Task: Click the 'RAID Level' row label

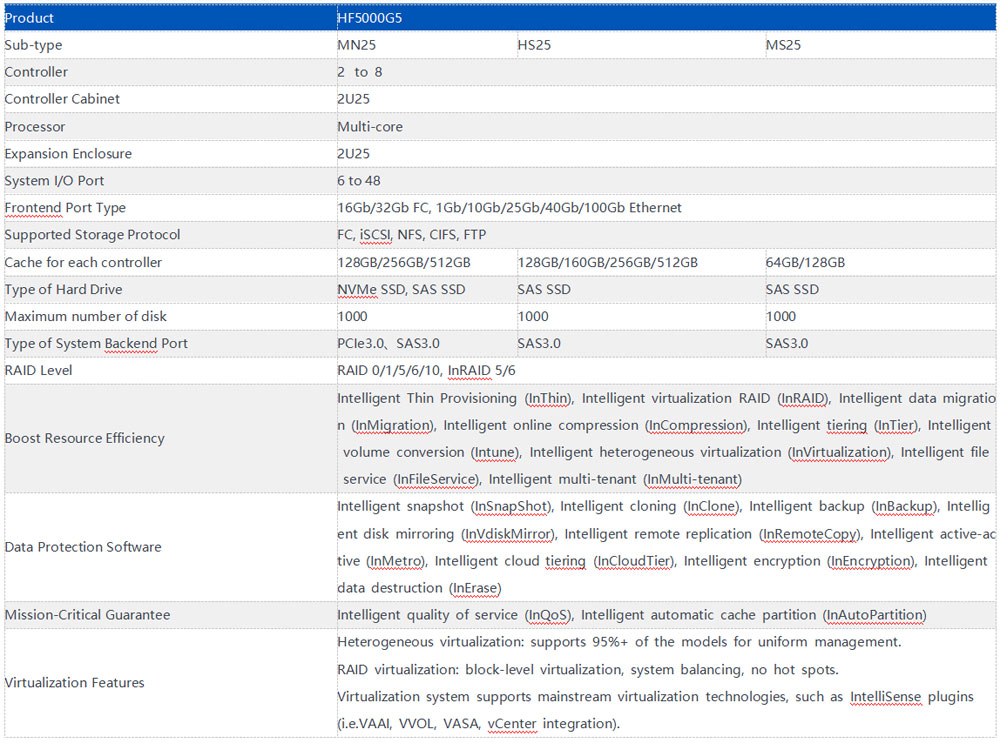Action: tap(38, 371)
